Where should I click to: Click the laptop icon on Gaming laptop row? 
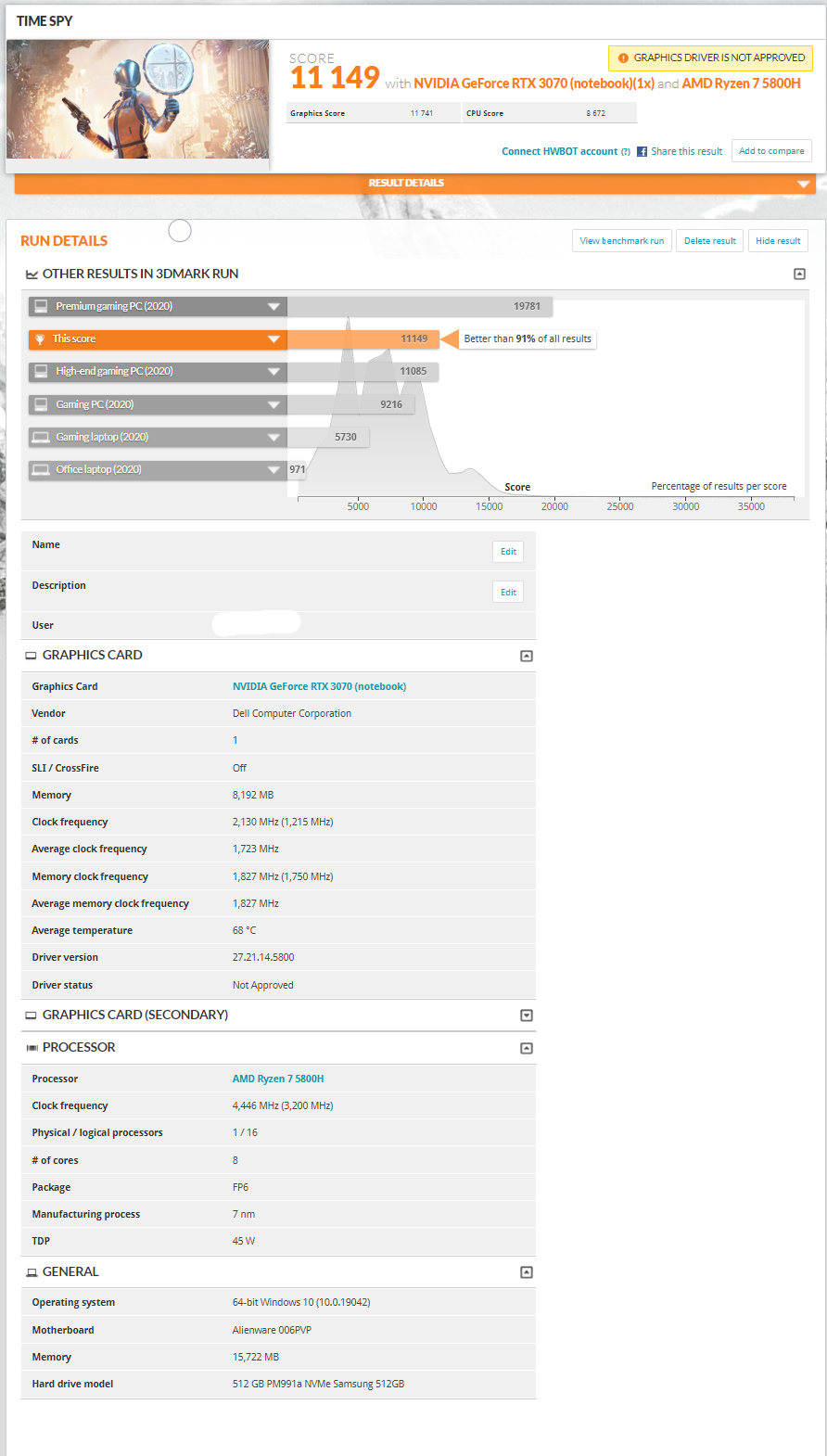pyautogui.click(x=41, y=437)
